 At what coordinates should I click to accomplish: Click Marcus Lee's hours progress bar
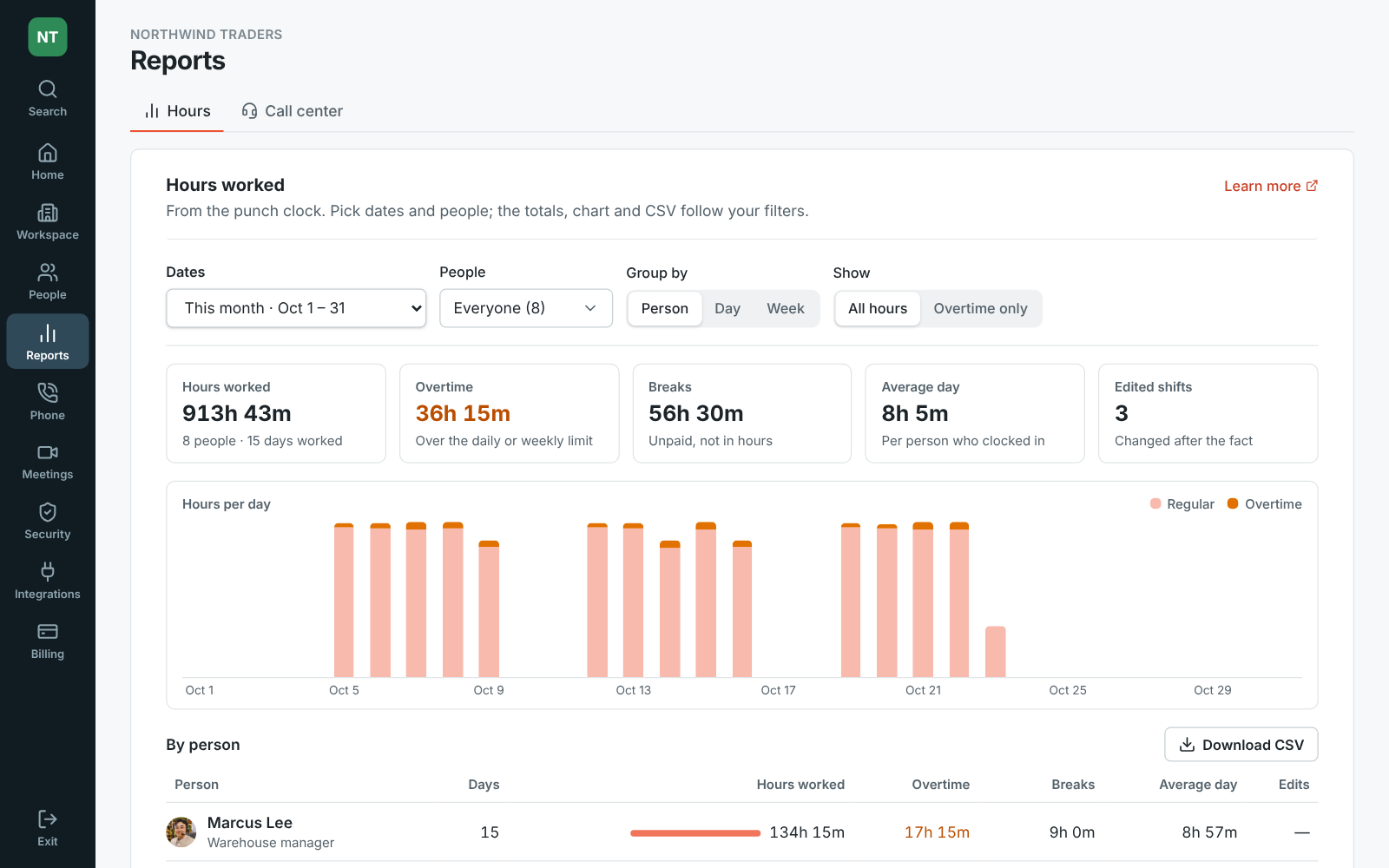click(x=695, y=833)
